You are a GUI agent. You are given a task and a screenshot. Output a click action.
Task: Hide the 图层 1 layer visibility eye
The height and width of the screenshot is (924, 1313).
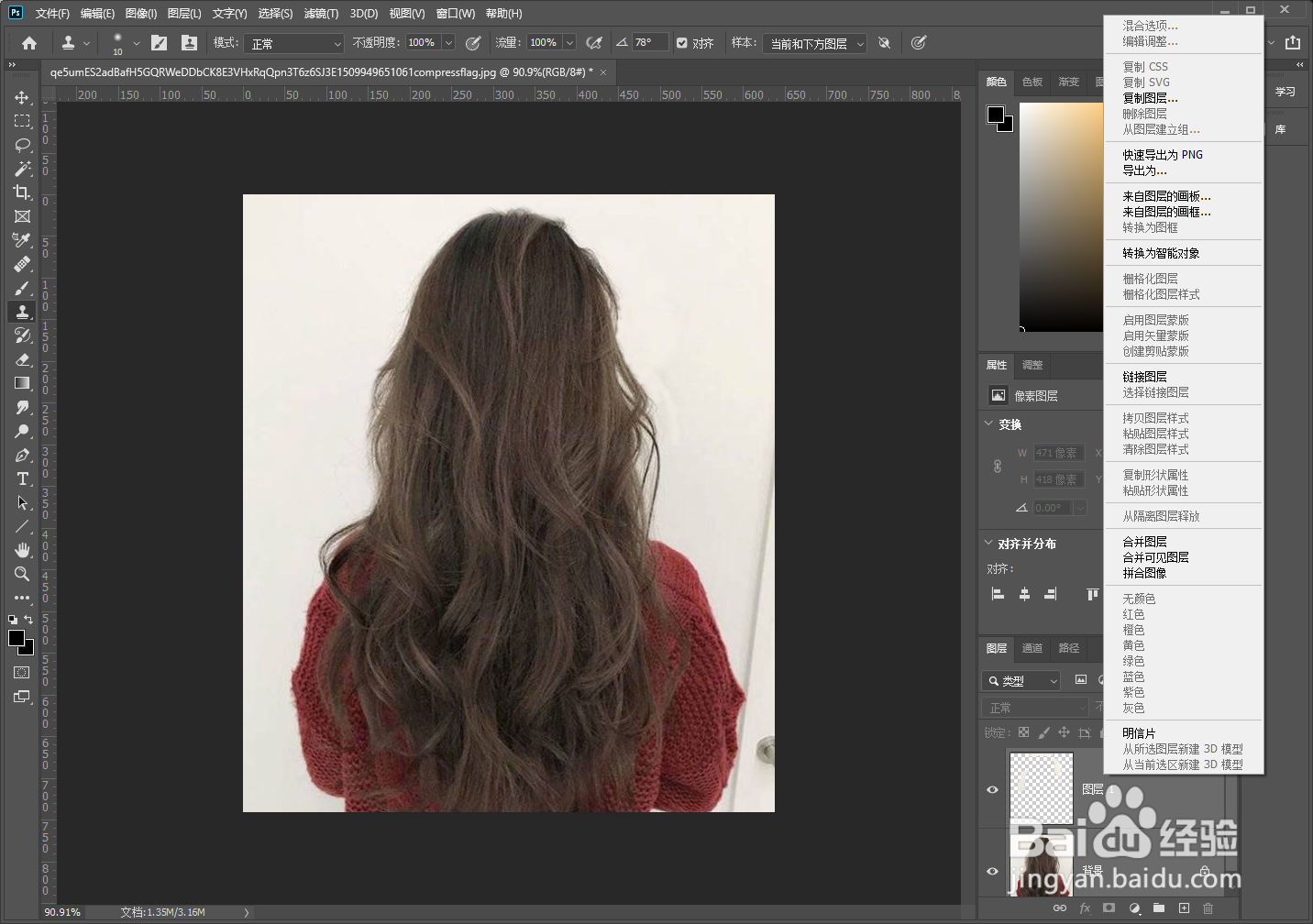[992, 790]
